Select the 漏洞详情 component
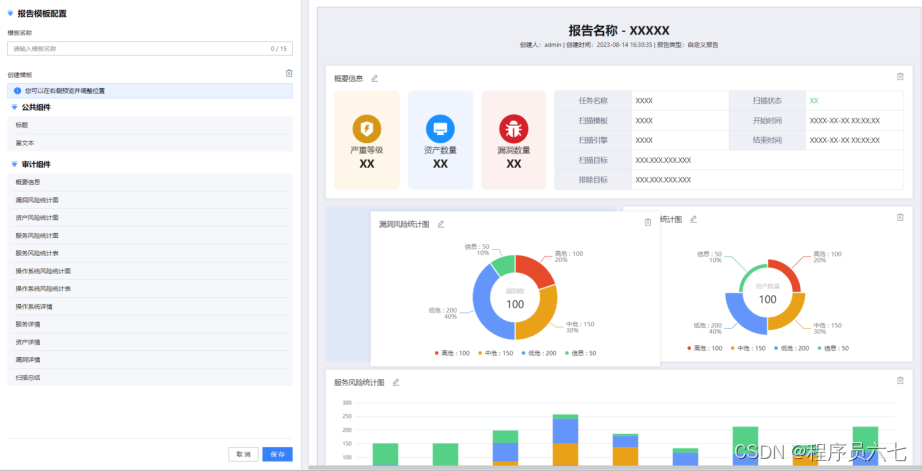The height and width of the screenshot is (471, 922). [x=150, y=360]
